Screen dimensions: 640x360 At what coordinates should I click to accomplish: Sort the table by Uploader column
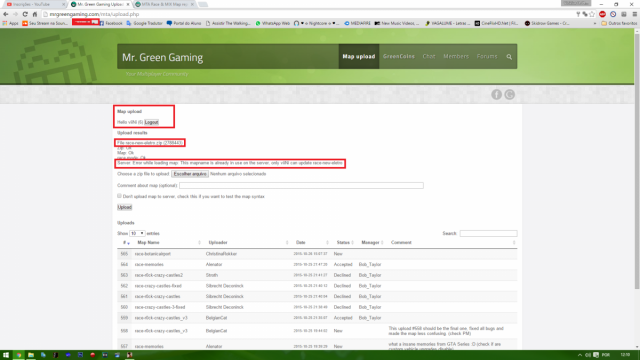coord(247,242)
